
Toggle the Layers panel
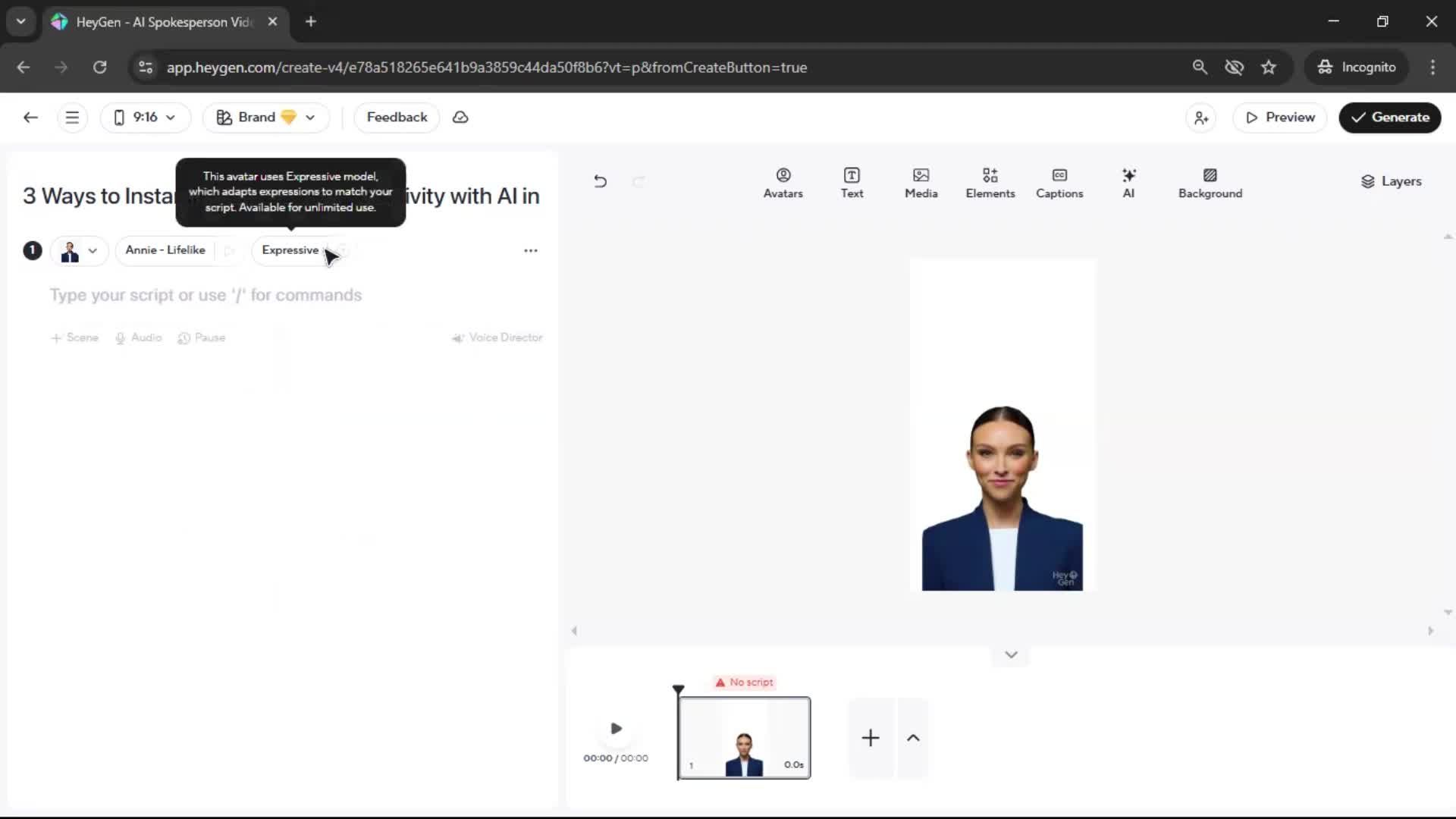point(1391,181)
